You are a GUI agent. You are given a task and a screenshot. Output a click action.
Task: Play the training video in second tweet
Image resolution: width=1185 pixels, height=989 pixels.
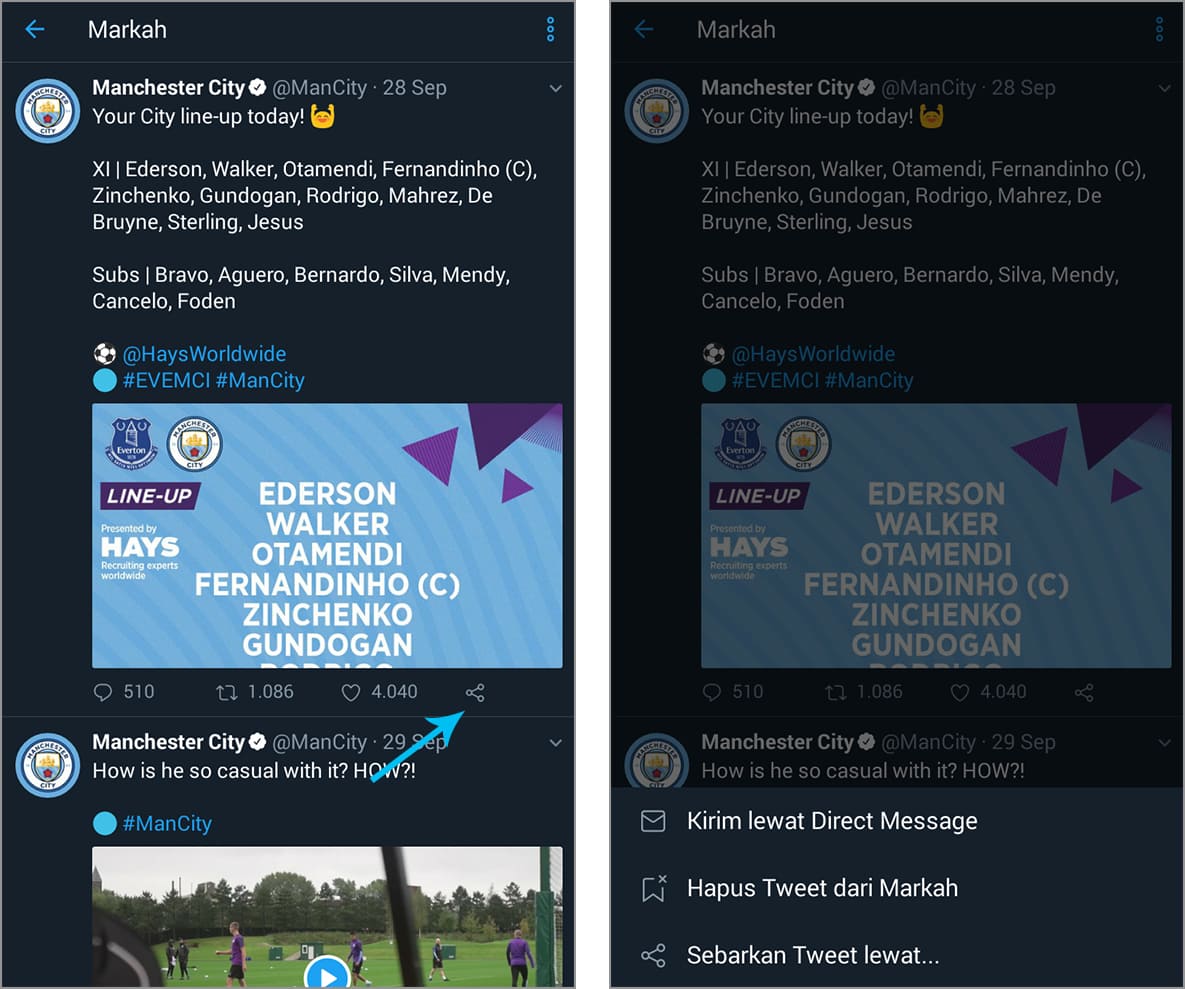[x=326, y=975]
